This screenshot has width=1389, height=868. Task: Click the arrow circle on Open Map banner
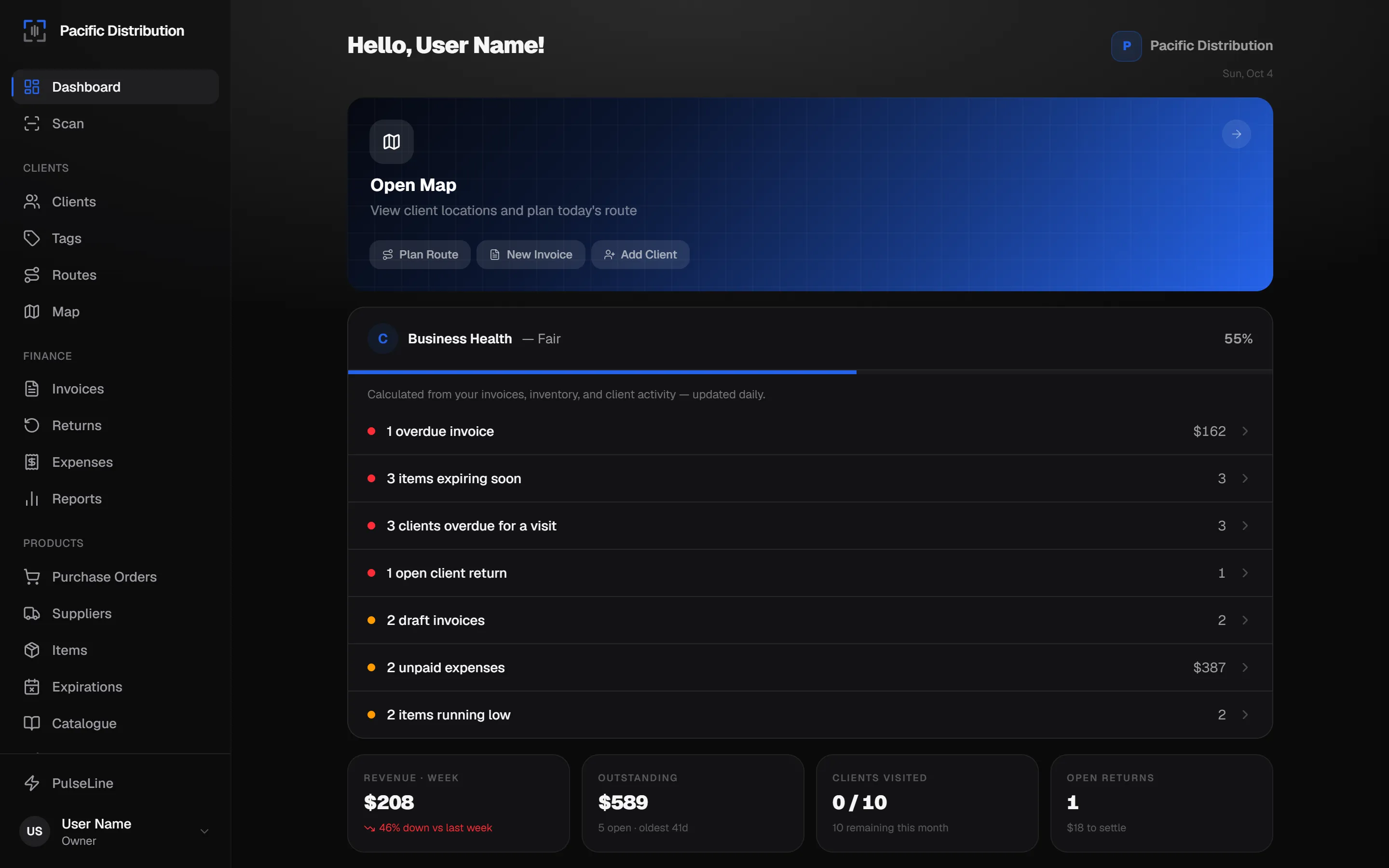(1236, 135)
